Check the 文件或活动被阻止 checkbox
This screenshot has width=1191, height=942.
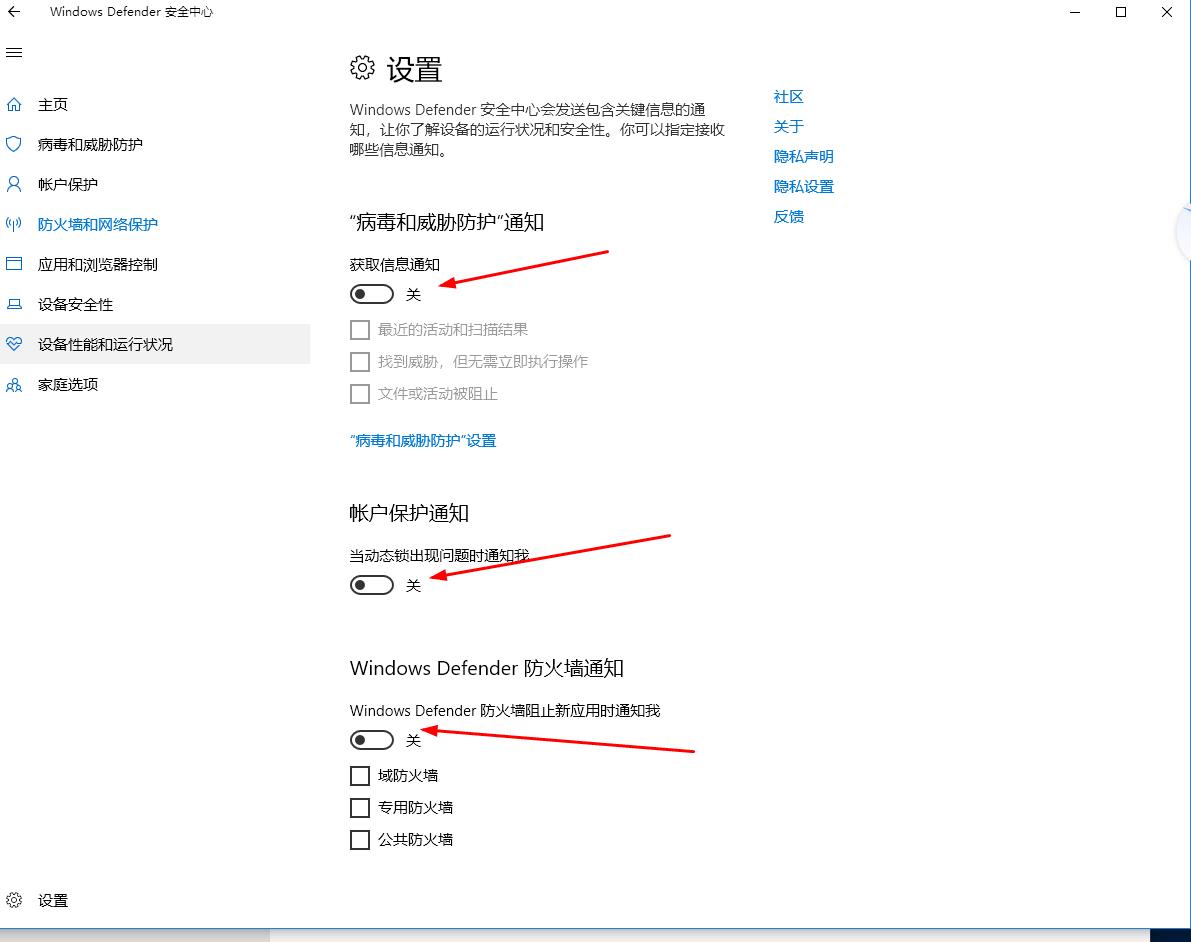(360, 394)
